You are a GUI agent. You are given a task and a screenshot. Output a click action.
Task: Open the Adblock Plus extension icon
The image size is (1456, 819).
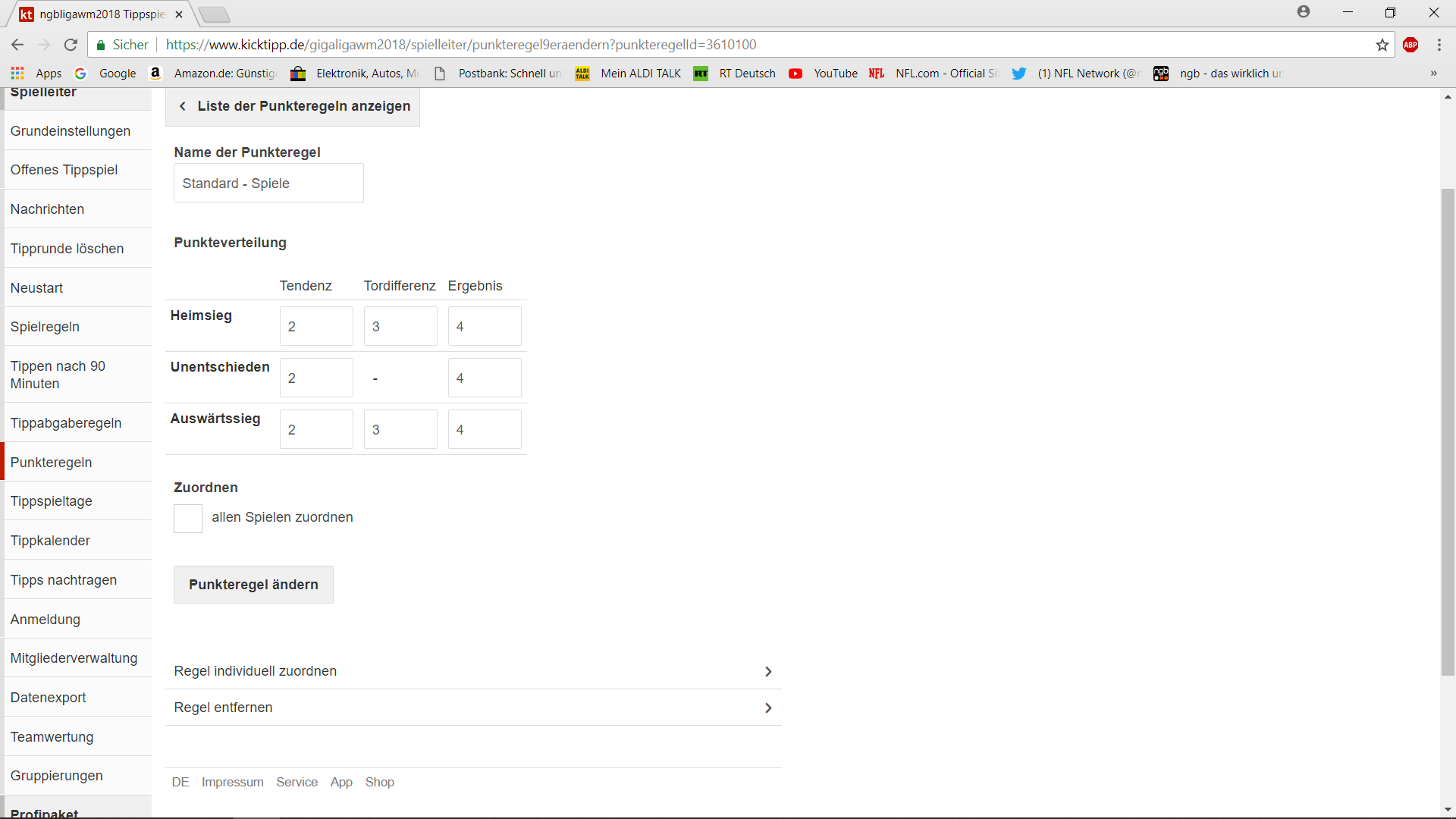coord(1410,45)
